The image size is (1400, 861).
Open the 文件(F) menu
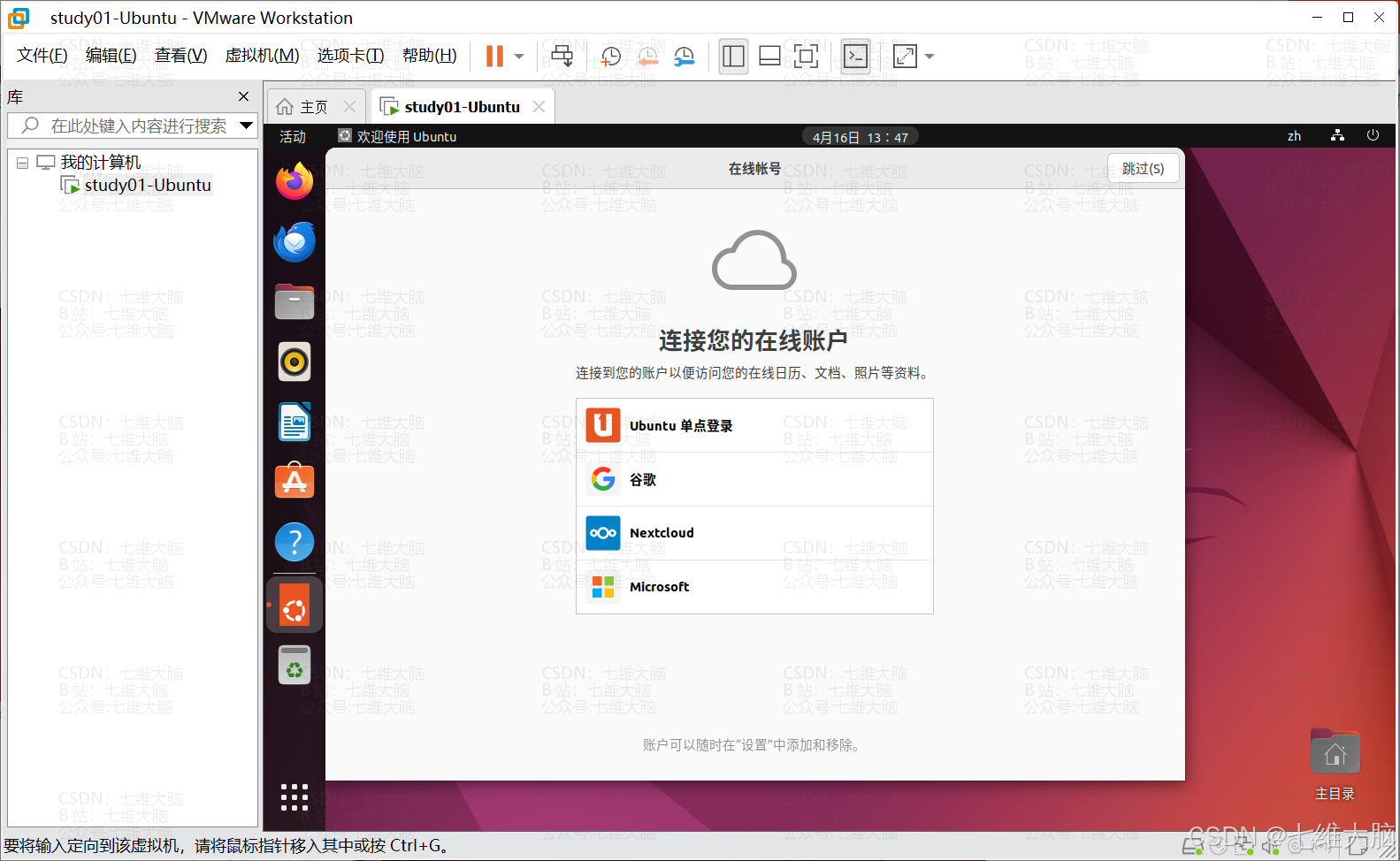[42, 56]
